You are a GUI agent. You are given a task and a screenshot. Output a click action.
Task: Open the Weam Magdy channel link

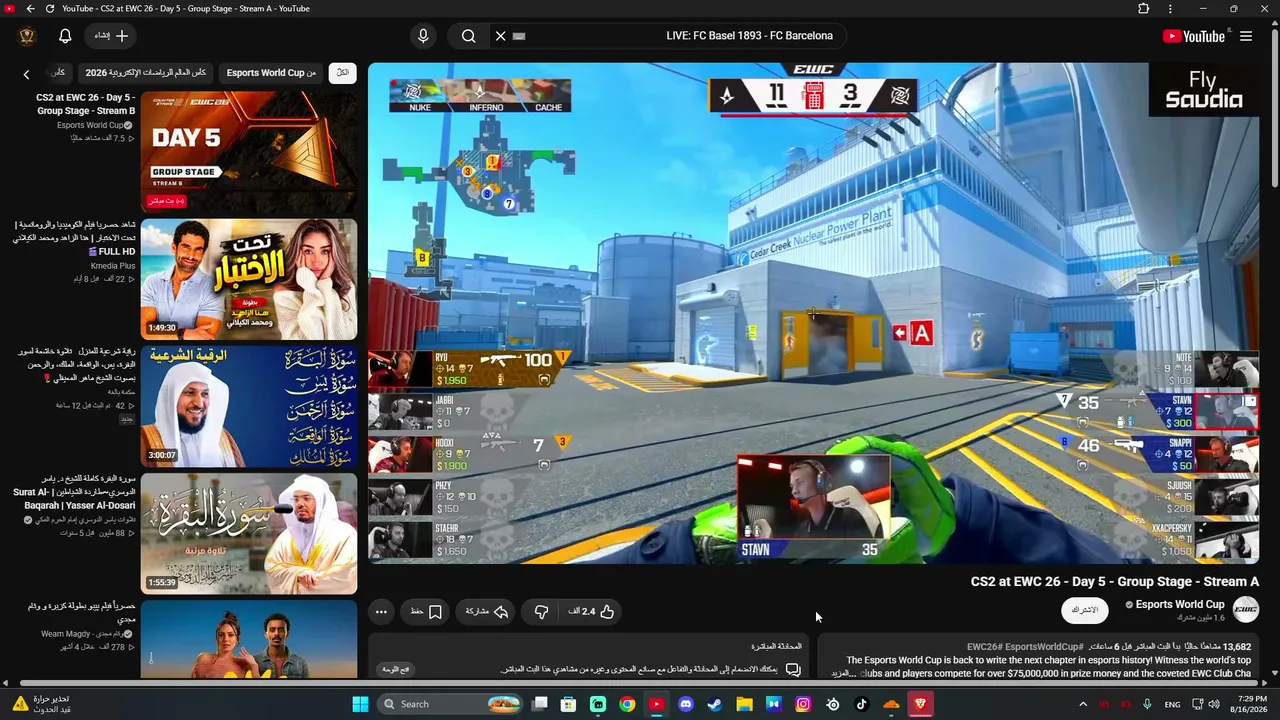(x=89, y=634)
